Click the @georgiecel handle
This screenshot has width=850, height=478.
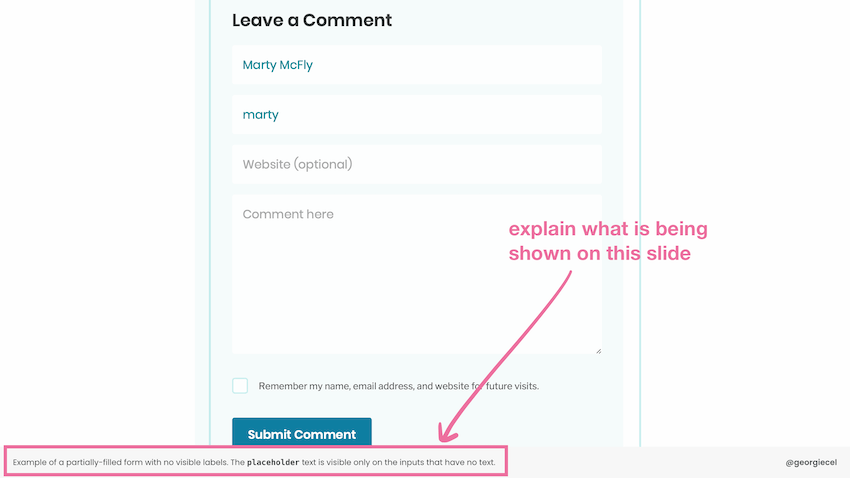tap(811, 462)
